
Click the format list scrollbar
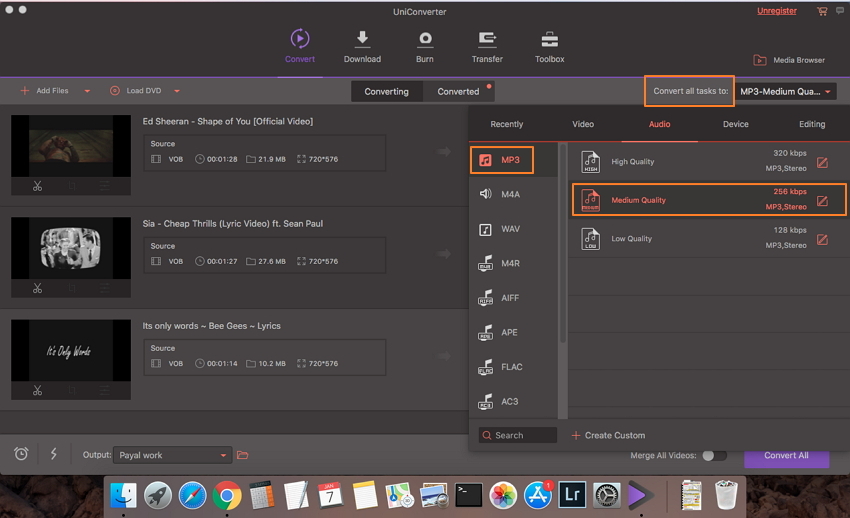coord(563,244)
